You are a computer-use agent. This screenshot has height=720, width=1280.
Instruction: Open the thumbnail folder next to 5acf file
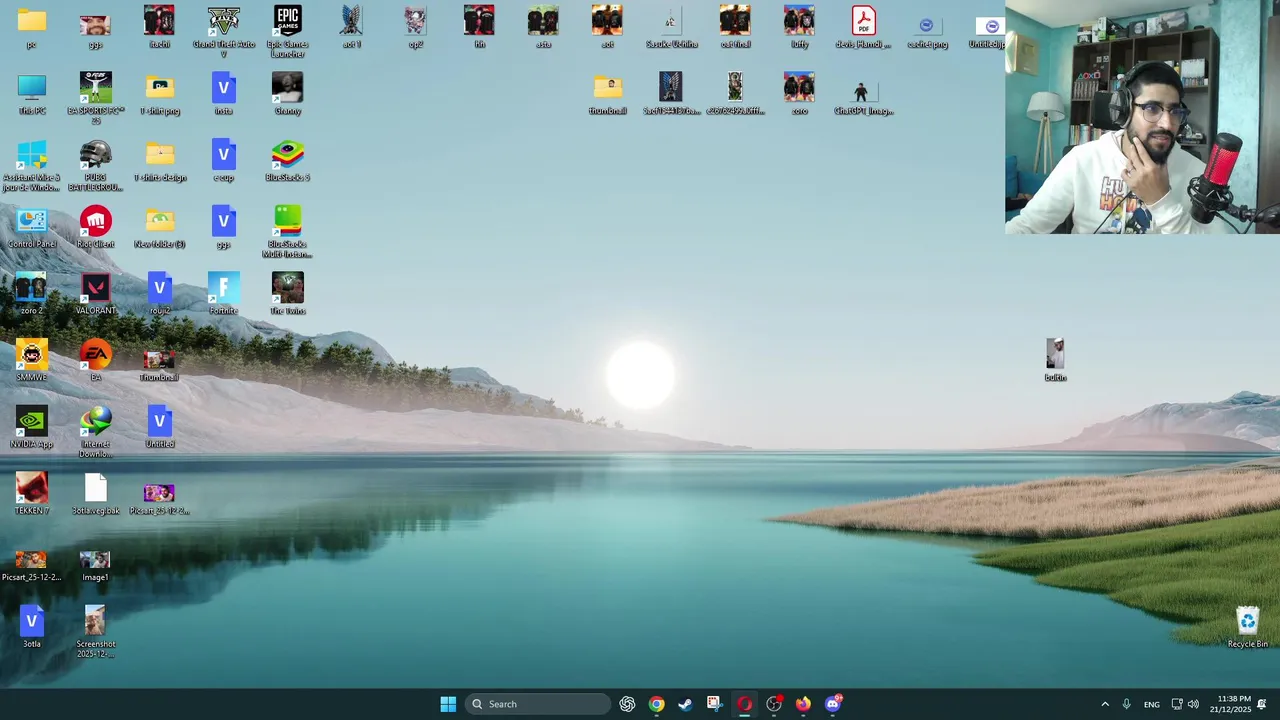pos(607,94)
